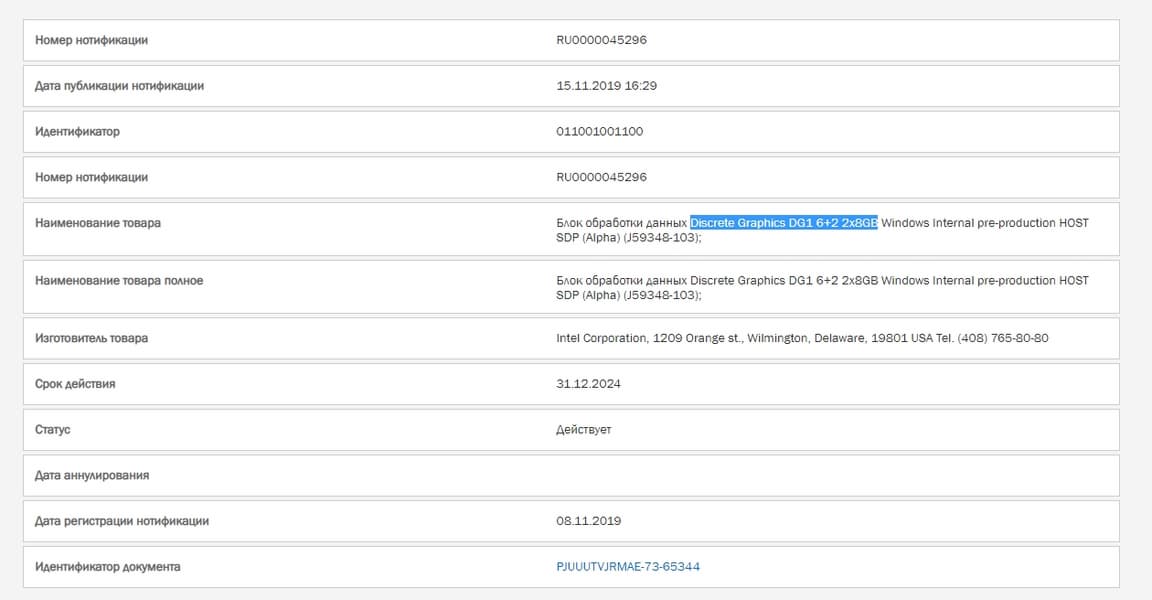1152x600 pixels.
Task: Click the 'Идентификатор документа' label
Action: point(108,567)
